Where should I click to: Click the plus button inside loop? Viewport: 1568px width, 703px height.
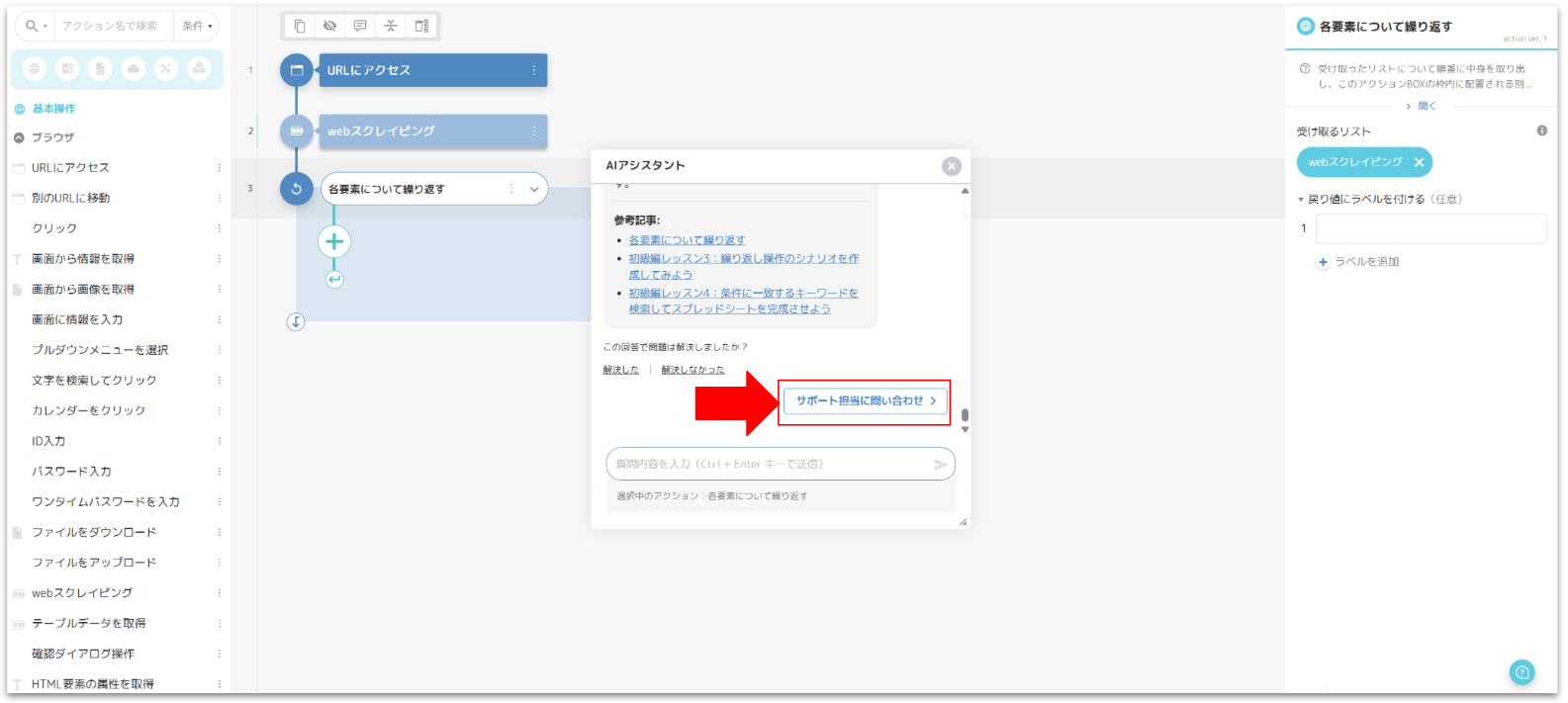click(334, 241)
